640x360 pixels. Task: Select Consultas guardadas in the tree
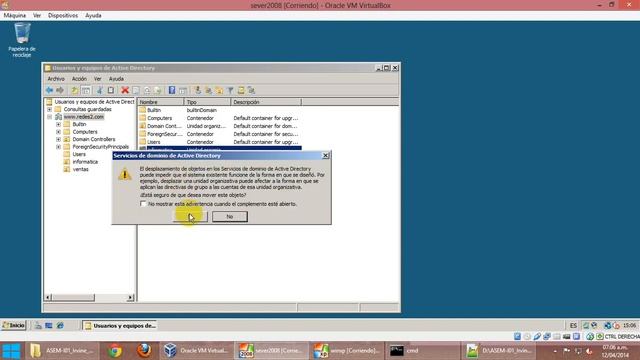pyautogui.click(x=87, y=109)
